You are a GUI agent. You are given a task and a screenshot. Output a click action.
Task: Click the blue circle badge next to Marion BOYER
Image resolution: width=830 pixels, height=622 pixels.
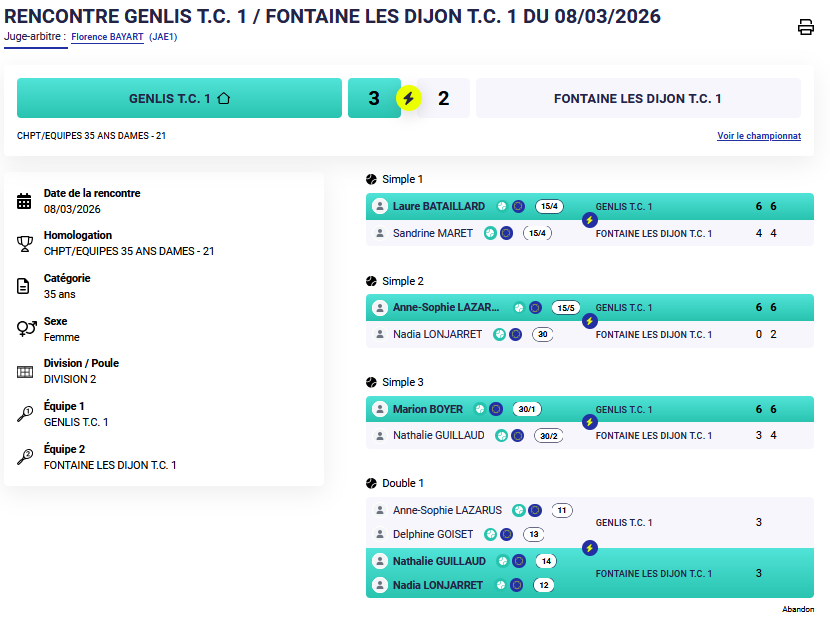coord(496,409)
